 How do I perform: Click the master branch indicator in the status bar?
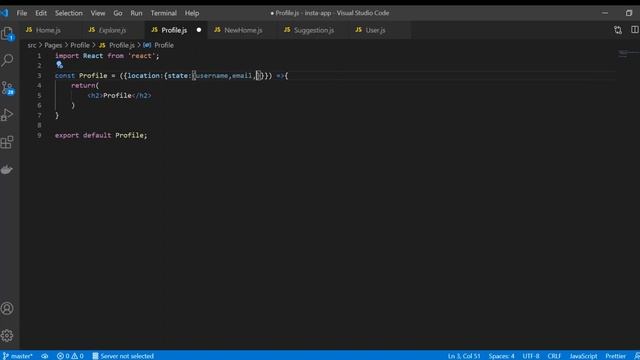click(18, 356)
